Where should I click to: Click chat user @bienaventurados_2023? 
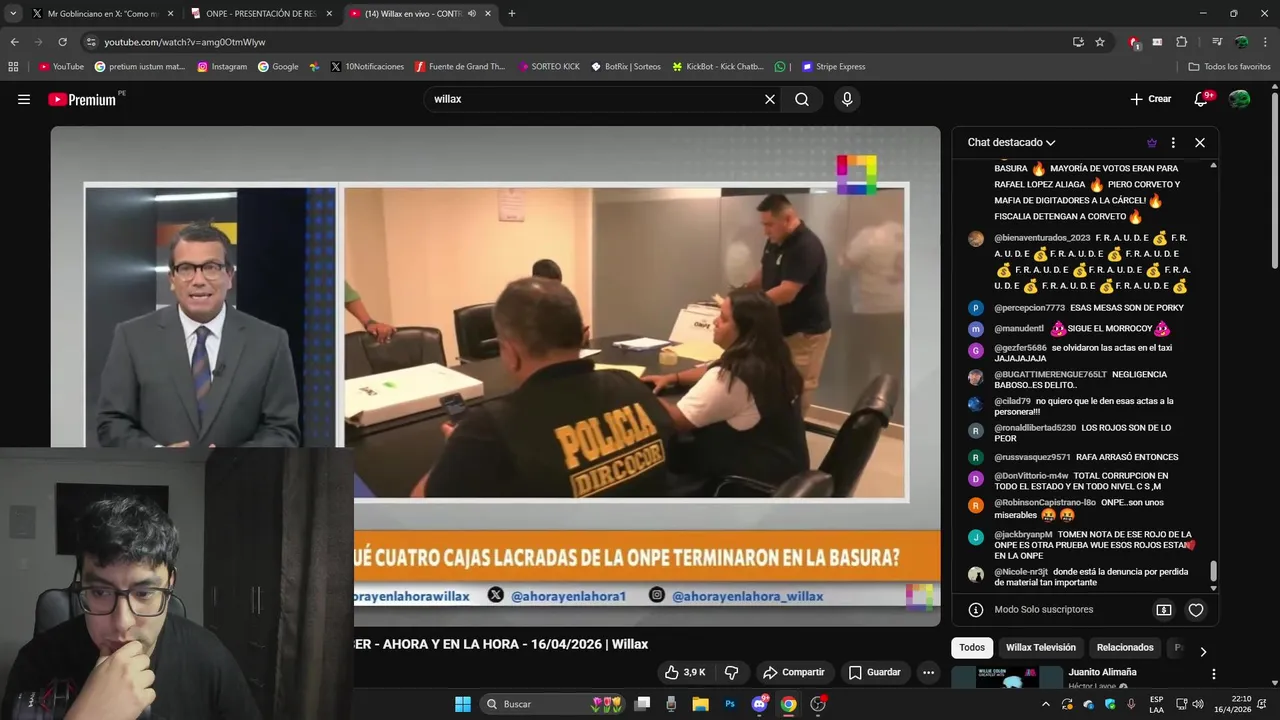[x=1042, y=238]
